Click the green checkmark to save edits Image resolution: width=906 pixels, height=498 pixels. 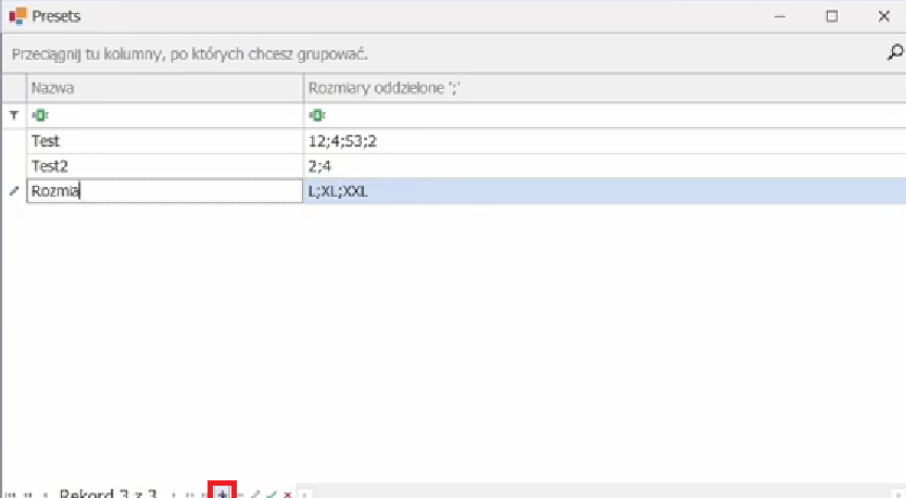[271, 494]
